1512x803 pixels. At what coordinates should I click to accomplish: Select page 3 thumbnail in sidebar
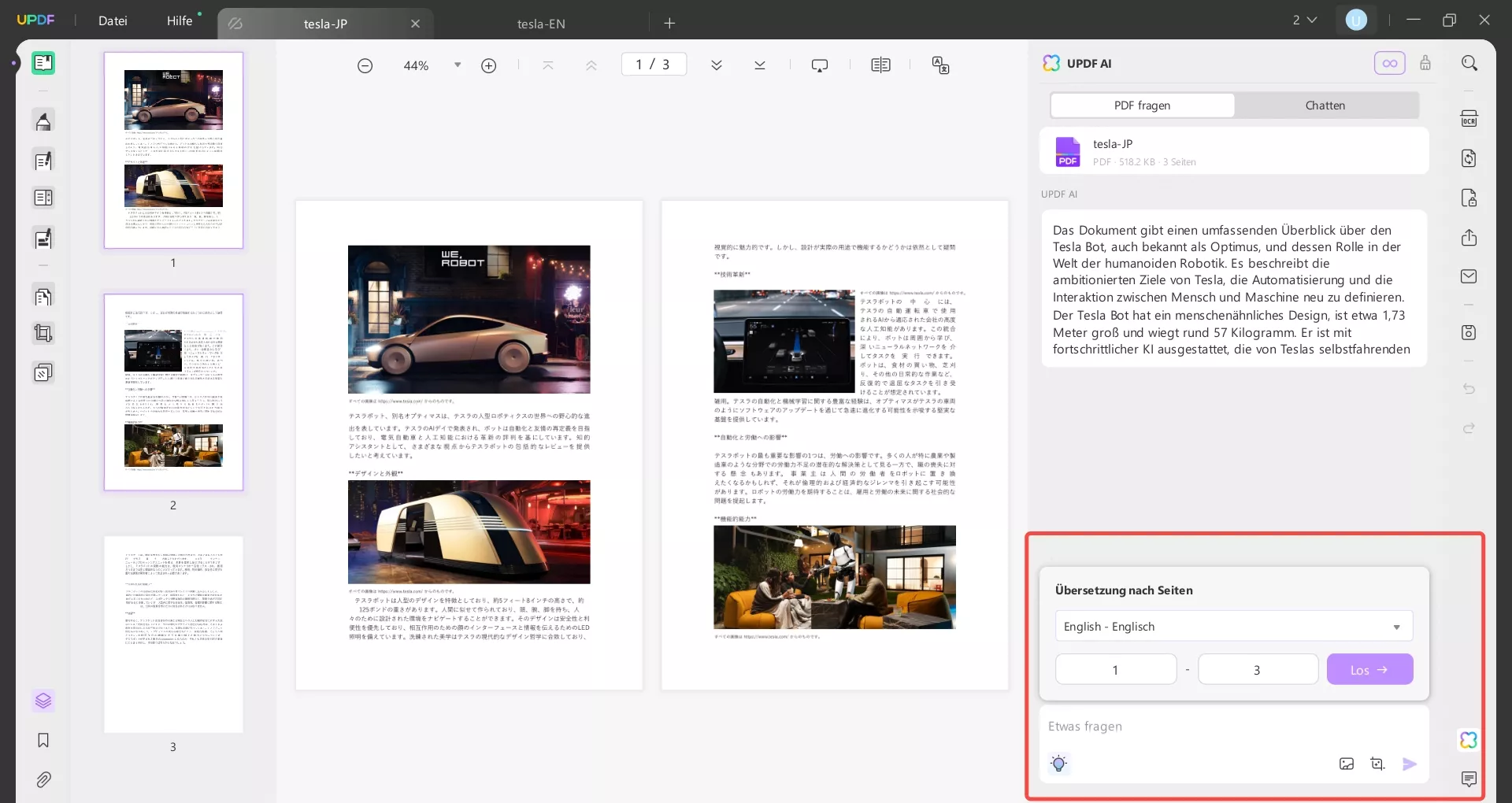(x=173, y=635)
